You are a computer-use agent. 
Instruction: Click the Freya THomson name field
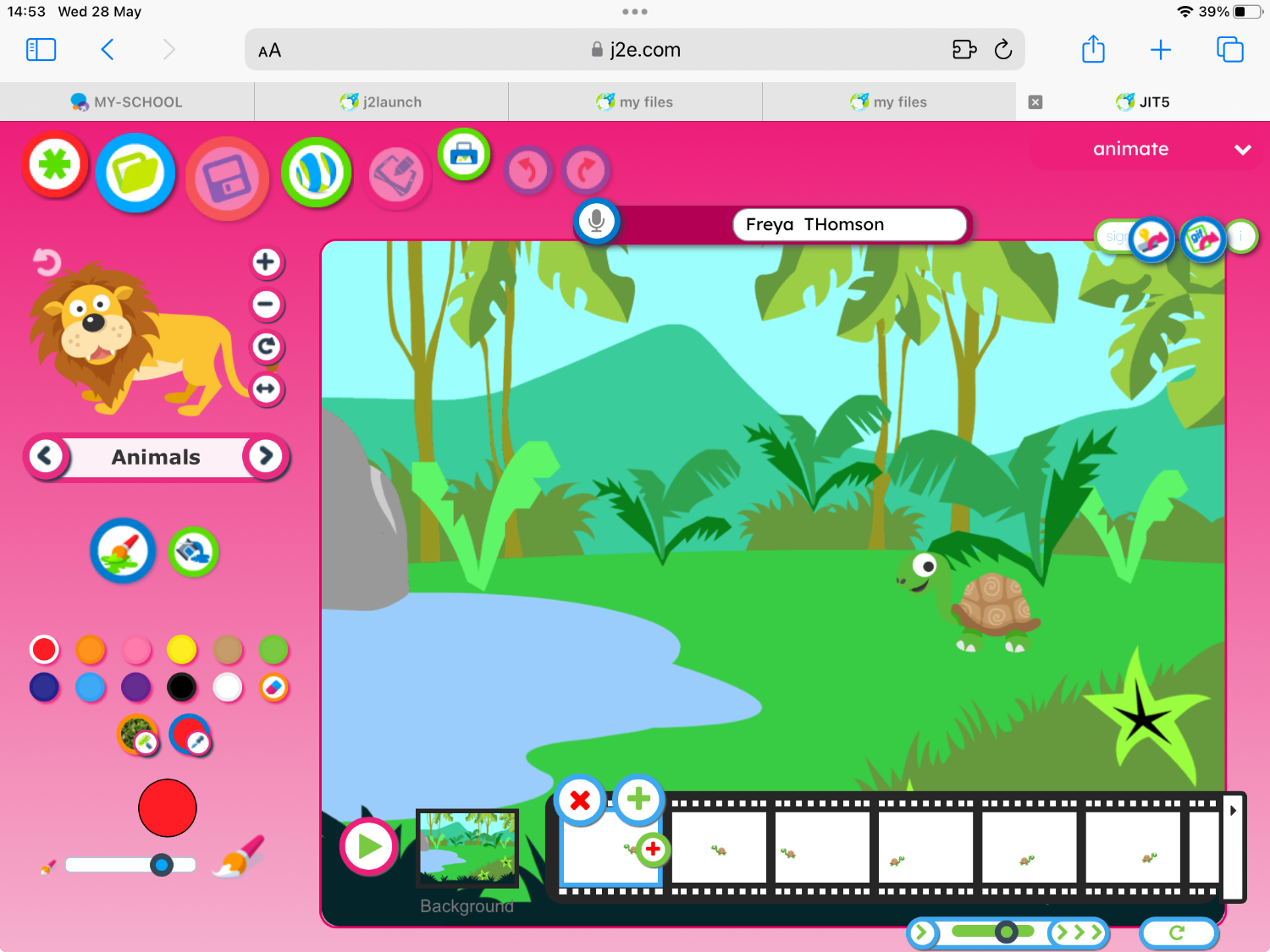point(850,224)
